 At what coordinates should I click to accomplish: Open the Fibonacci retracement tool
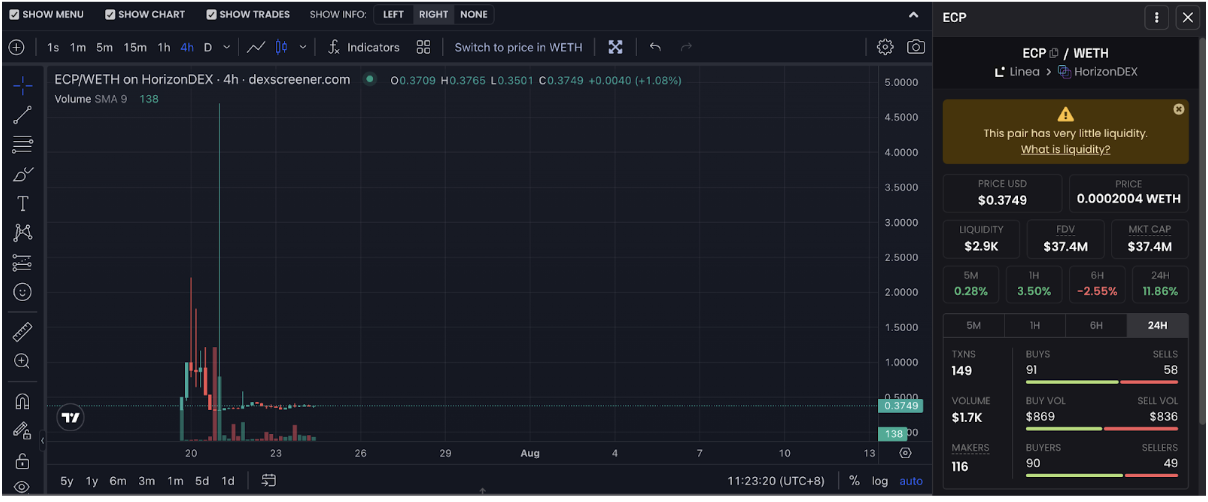pyautogui.click(x=22, y=145)
